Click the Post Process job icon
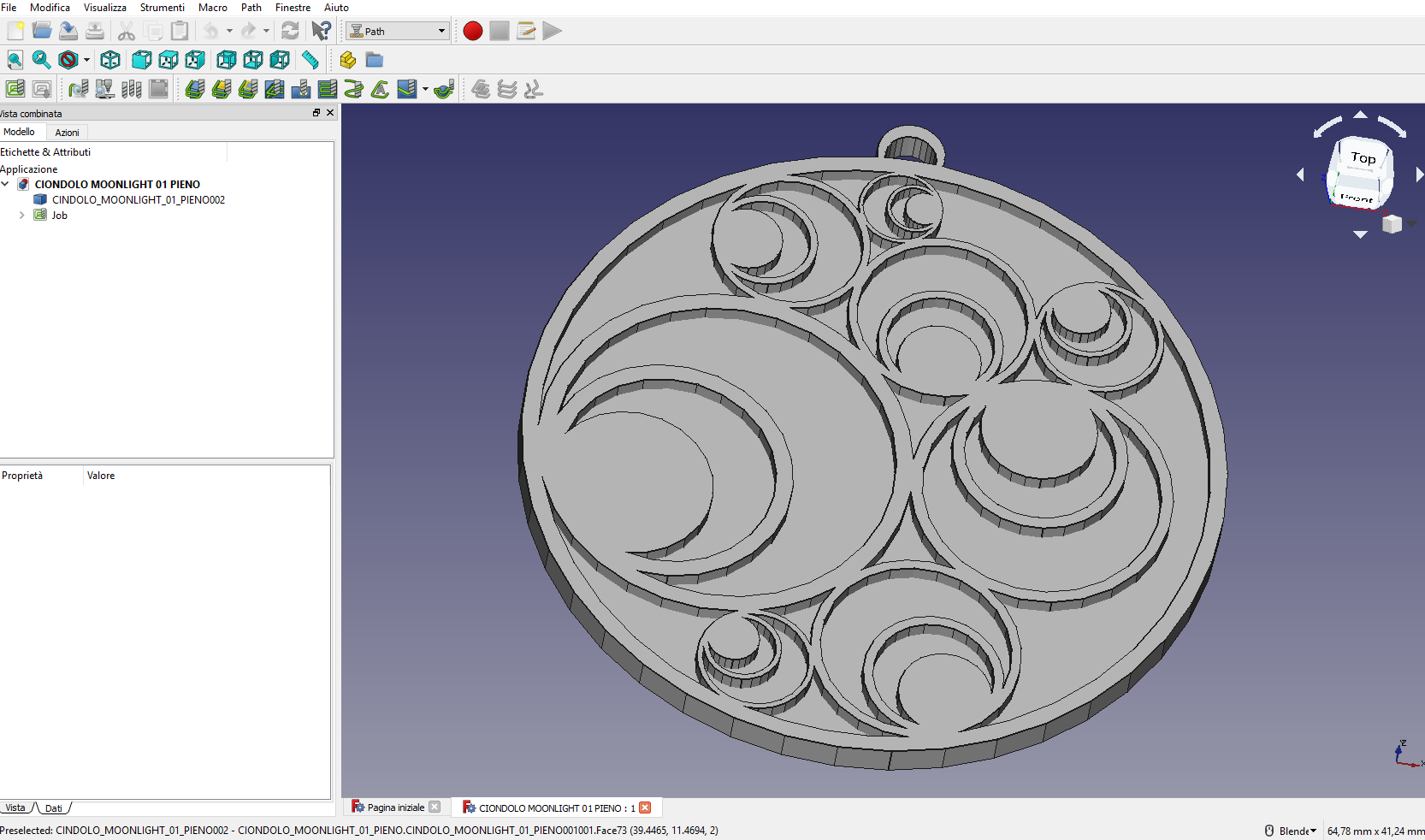The width and height of the screenshot is (1425, 840). (41, 89)
